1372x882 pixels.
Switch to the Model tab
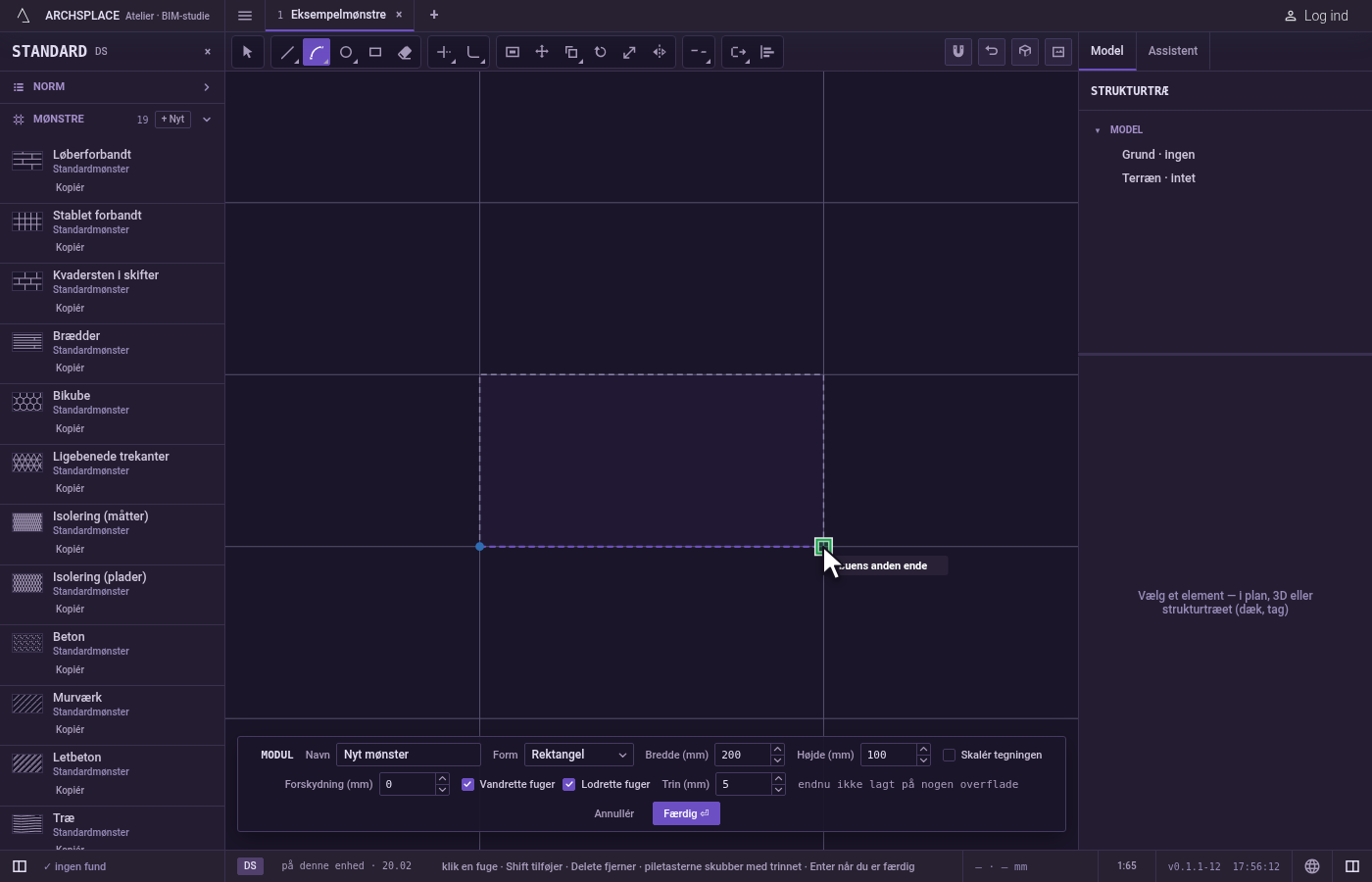point(1107,51)
